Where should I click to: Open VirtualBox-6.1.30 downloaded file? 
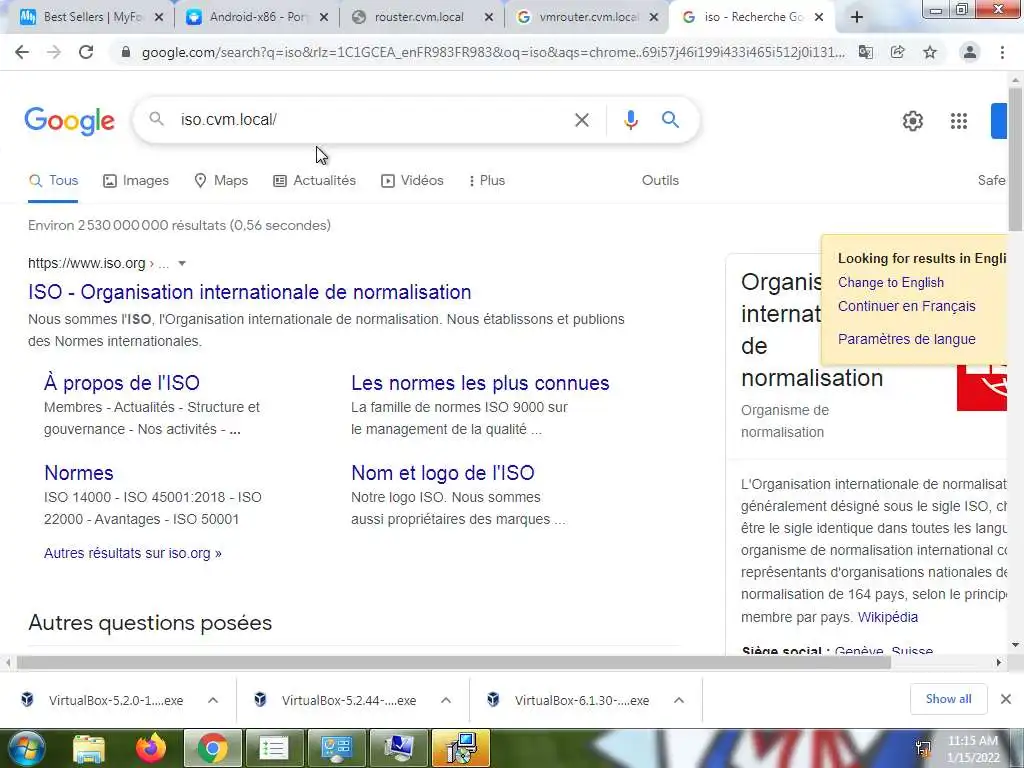tap(582, 700)
